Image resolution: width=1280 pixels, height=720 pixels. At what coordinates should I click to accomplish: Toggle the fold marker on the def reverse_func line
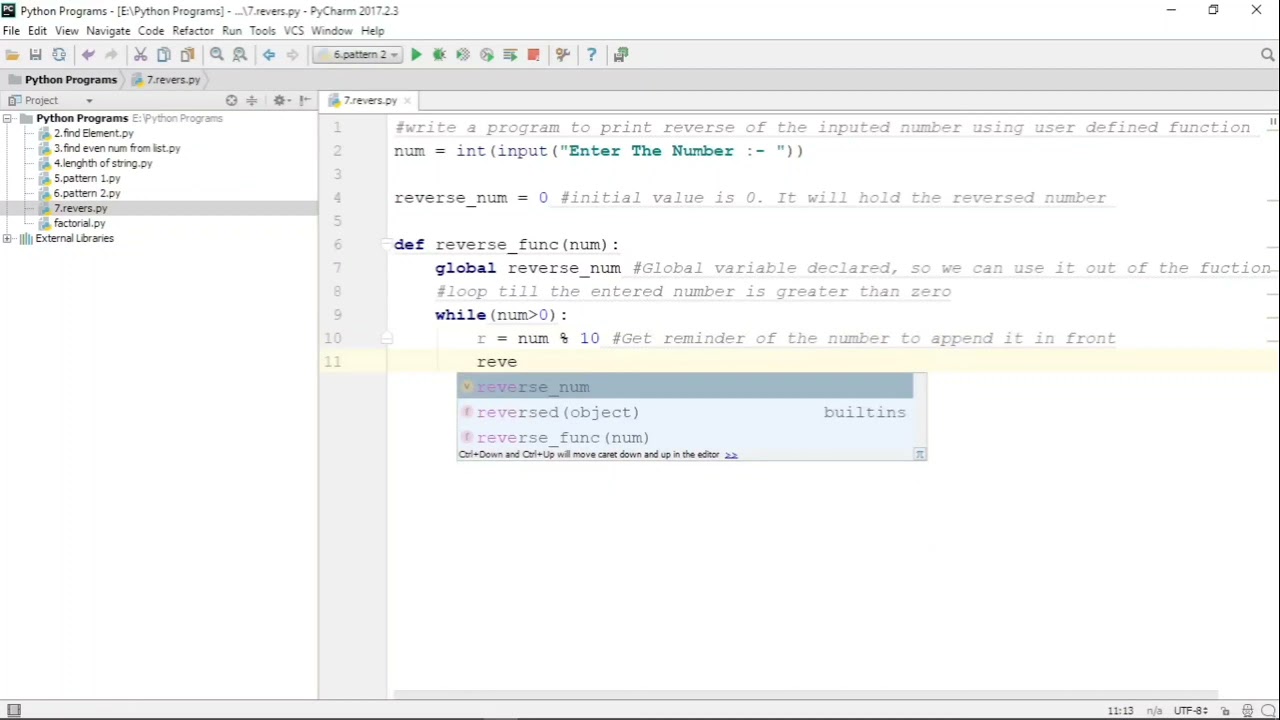coord(387,245)
